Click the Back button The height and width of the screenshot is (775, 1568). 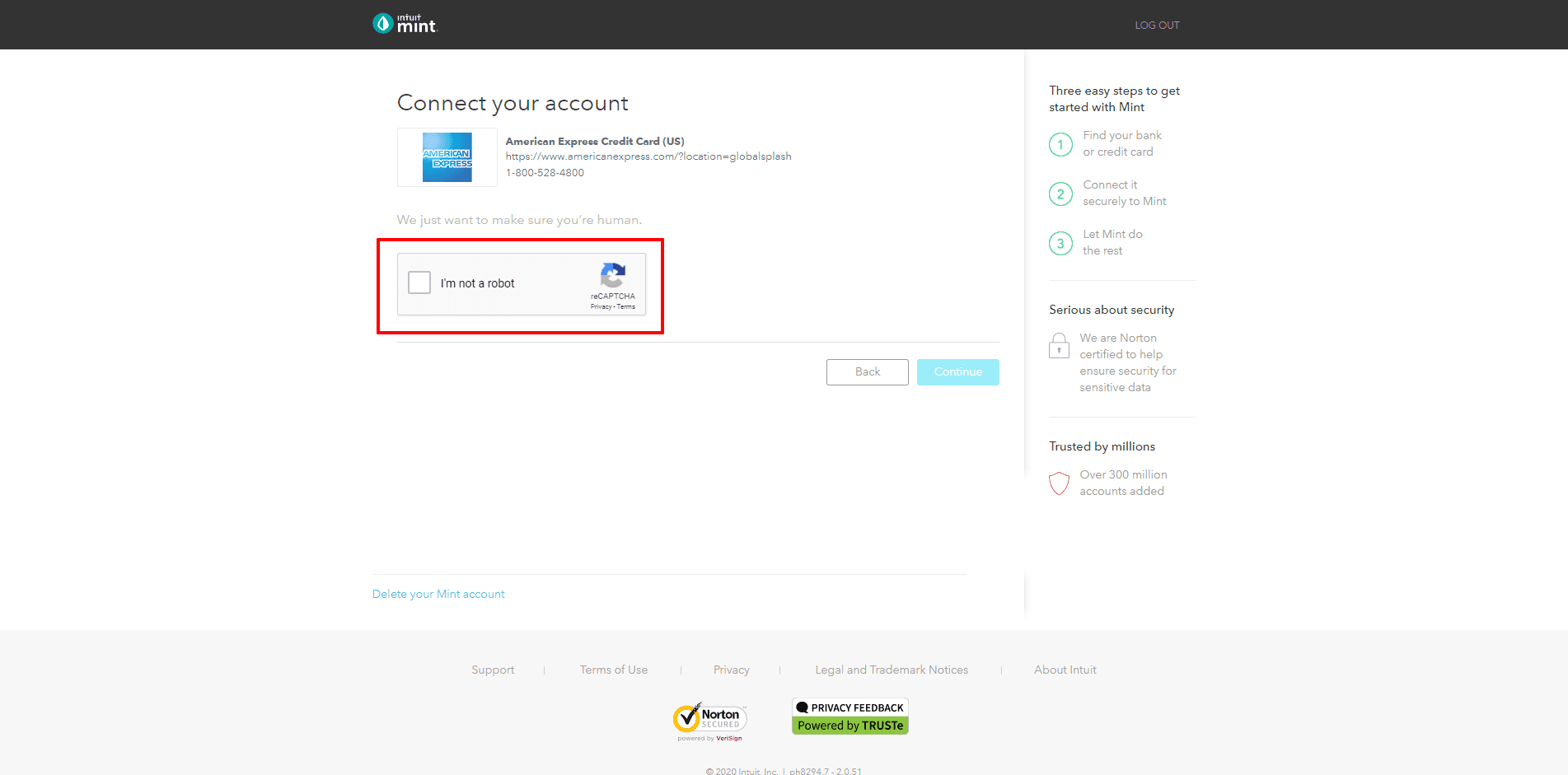868,372
